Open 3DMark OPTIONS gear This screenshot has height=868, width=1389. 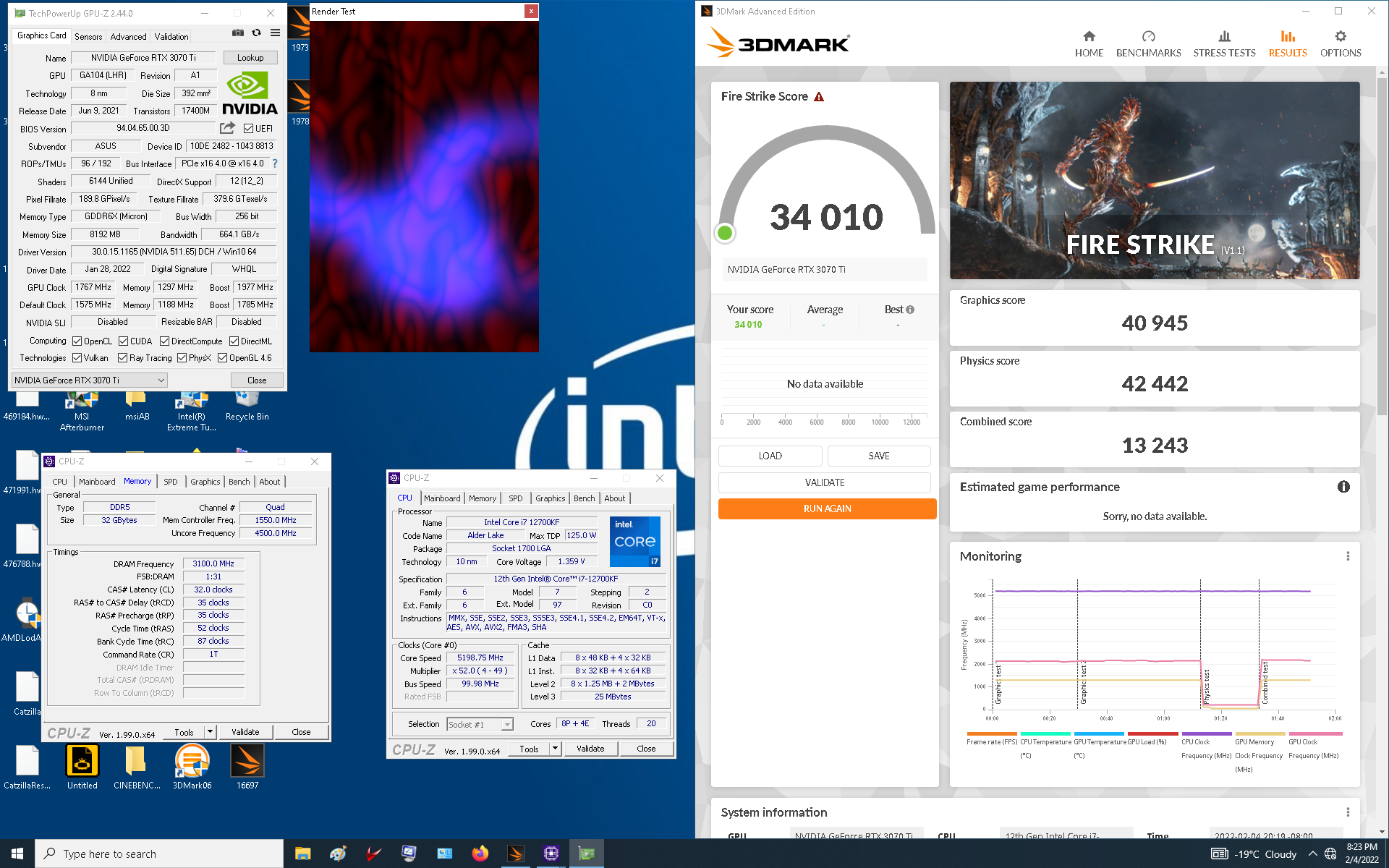pos(1341,44)
